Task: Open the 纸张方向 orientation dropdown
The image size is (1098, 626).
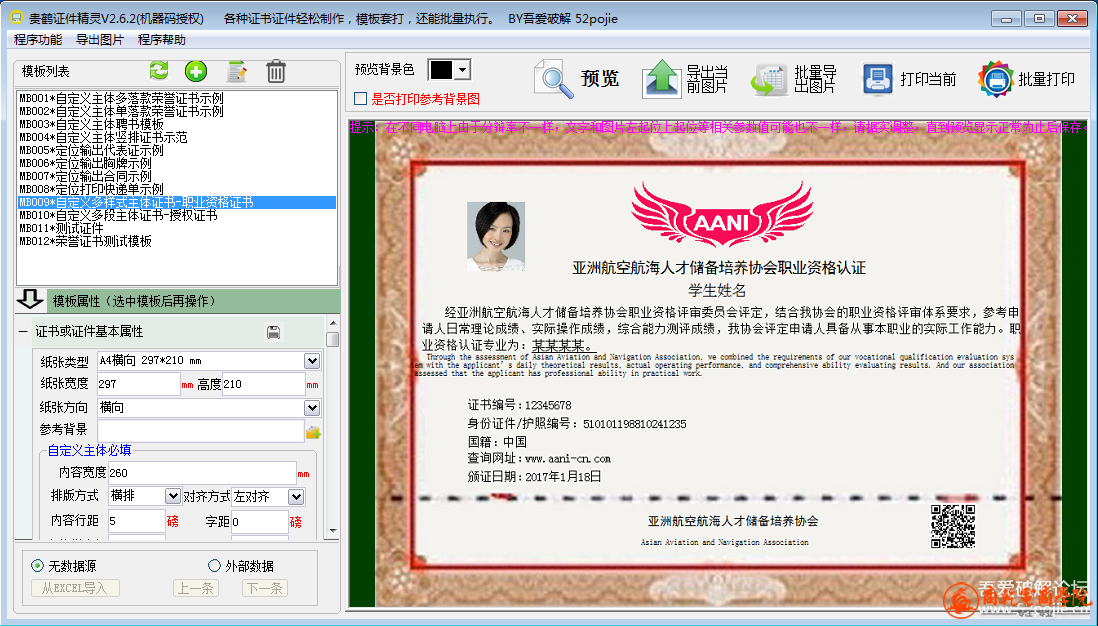Action: (x=312, y=408)
